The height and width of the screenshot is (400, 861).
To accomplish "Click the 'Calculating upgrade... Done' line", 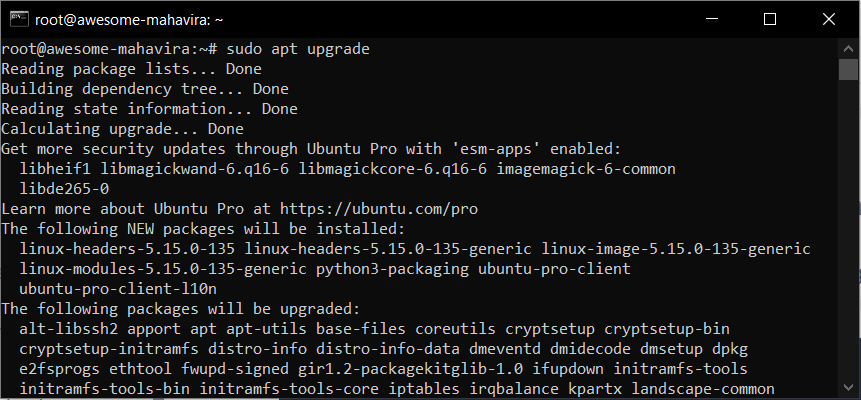I will (x=122, y=130).
